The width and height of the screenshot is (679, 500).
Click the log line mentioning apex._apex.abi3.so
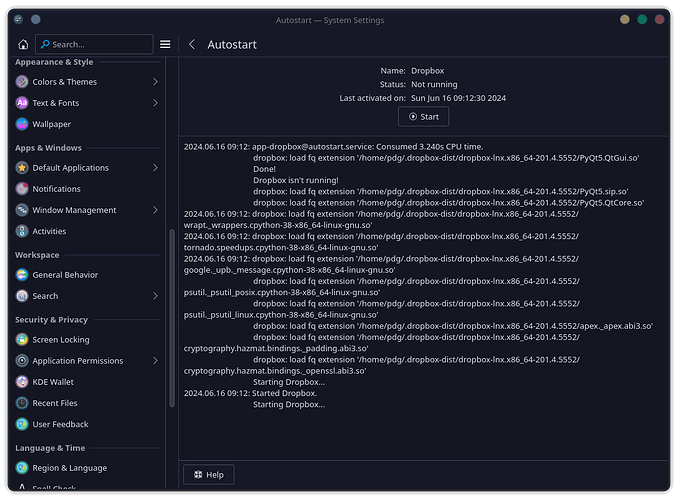(x=453, y=326)
